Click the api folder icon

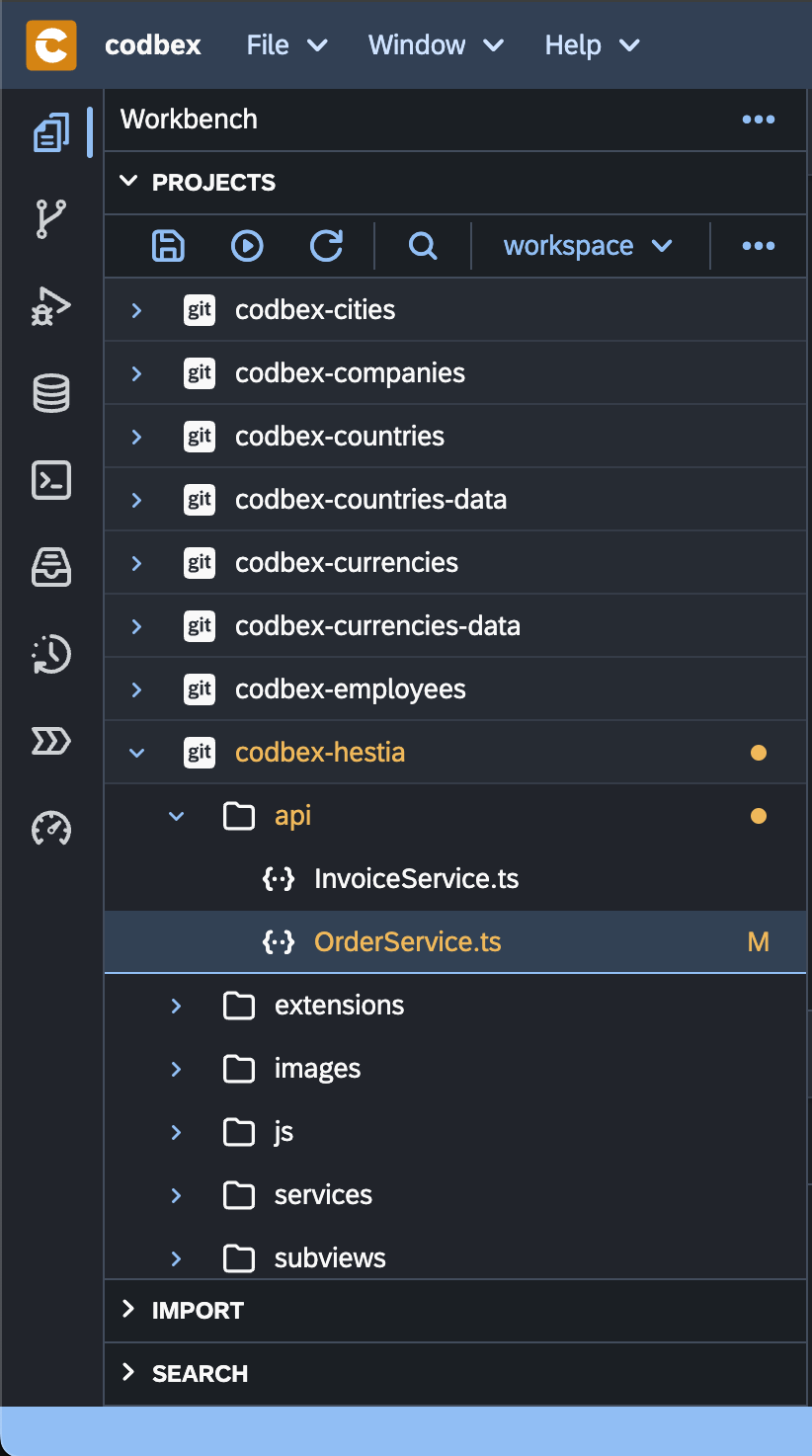(239, 816)
